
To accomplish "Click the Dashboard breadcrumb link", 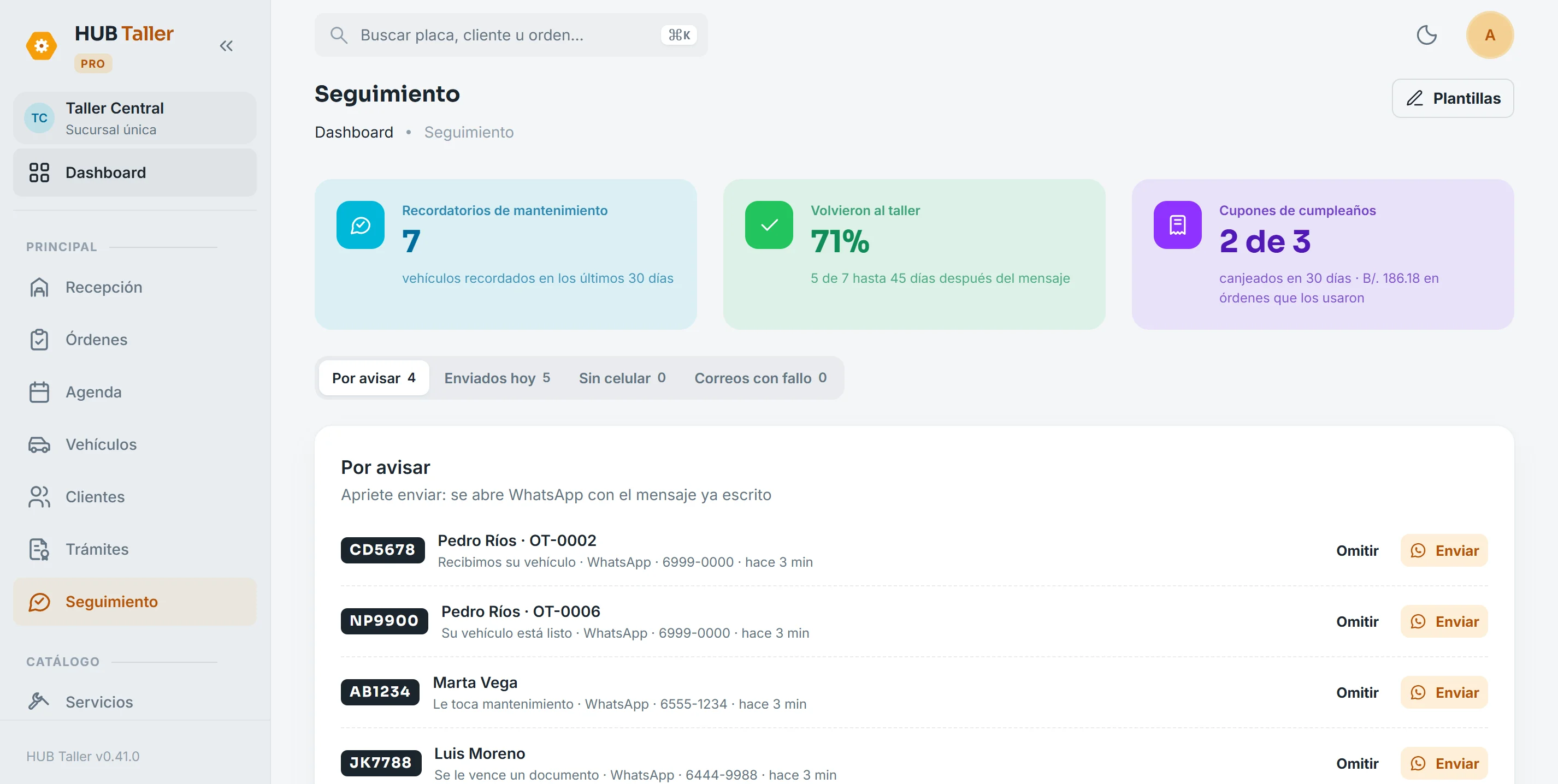I will tap(354, 132).
